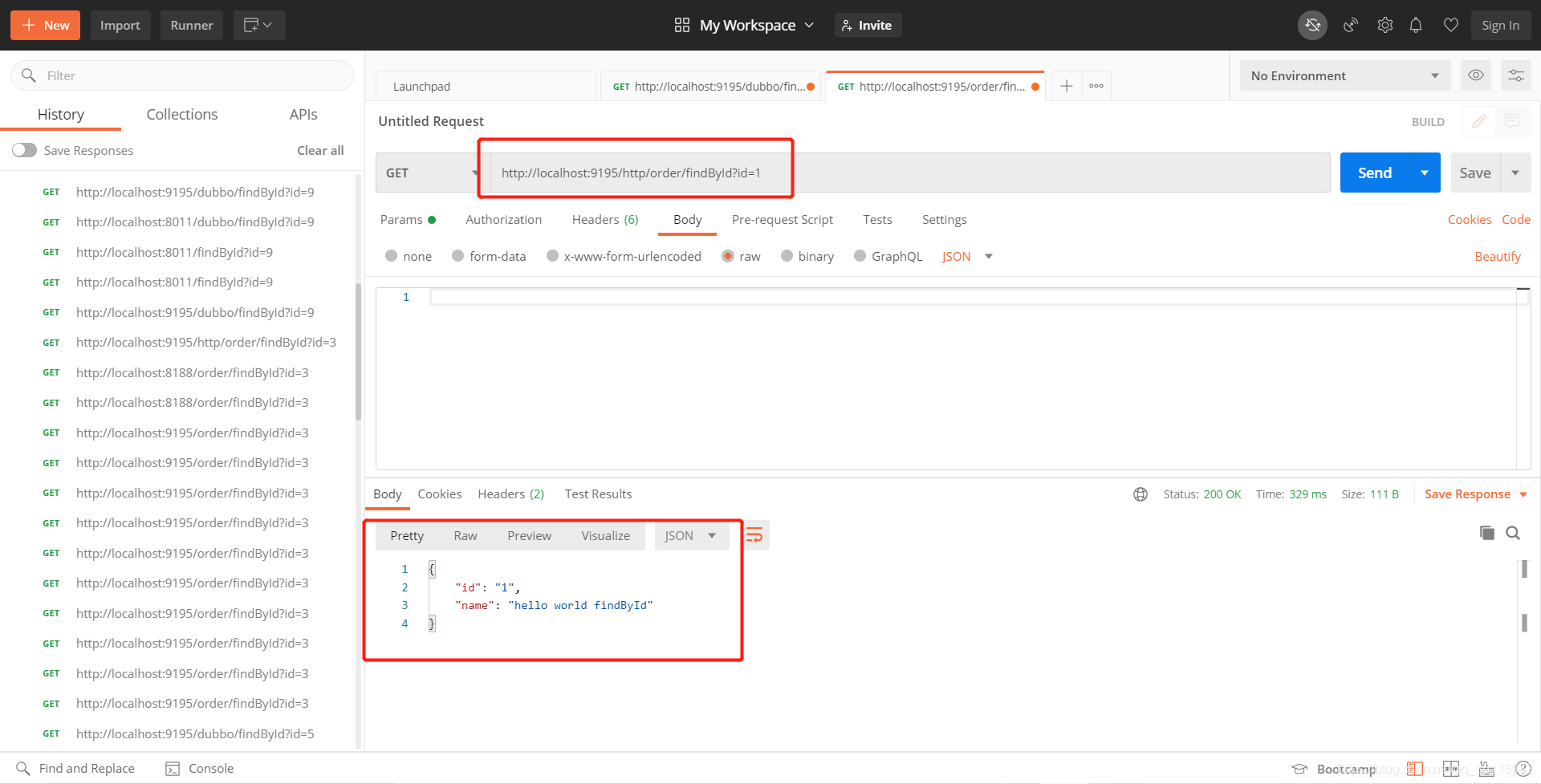Open the tab options three-dots icon
The image size is (1541, 784).
pyautogui.click(x=1096, y=86)
